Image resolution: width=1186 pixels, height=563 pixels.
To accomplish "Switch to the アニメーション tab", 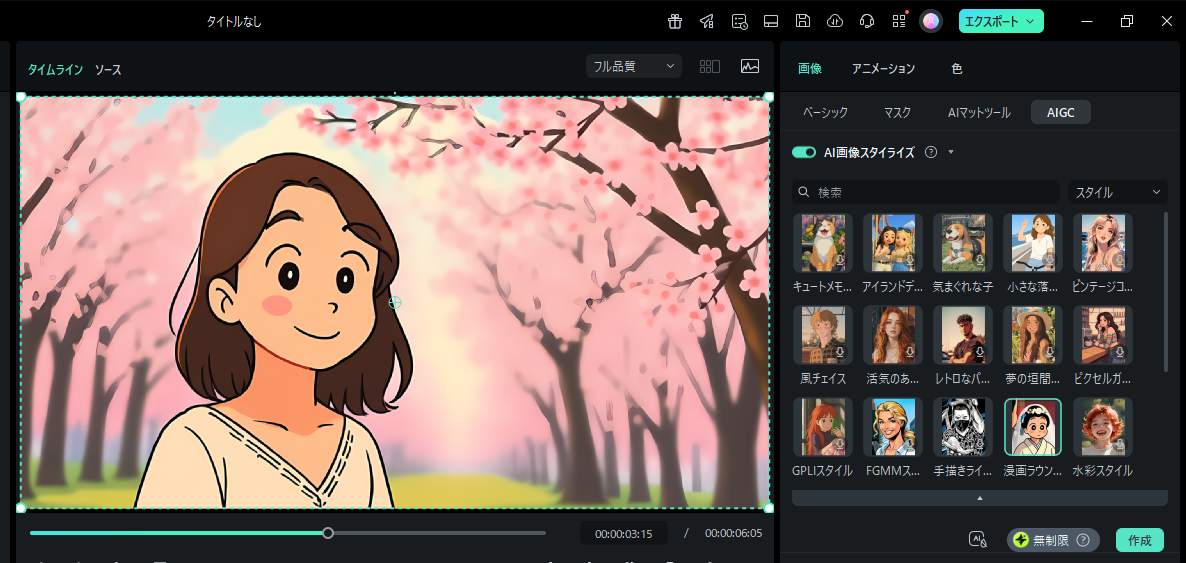I will click(883, 69).
